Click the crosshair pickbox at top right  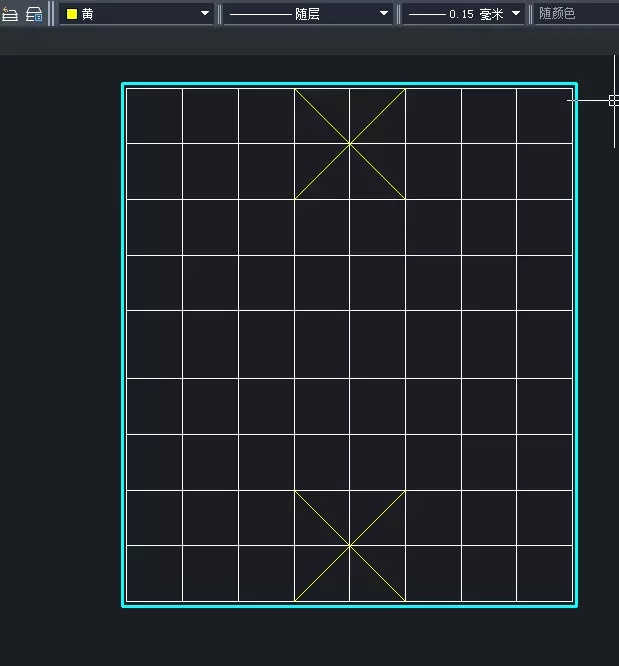614,100
